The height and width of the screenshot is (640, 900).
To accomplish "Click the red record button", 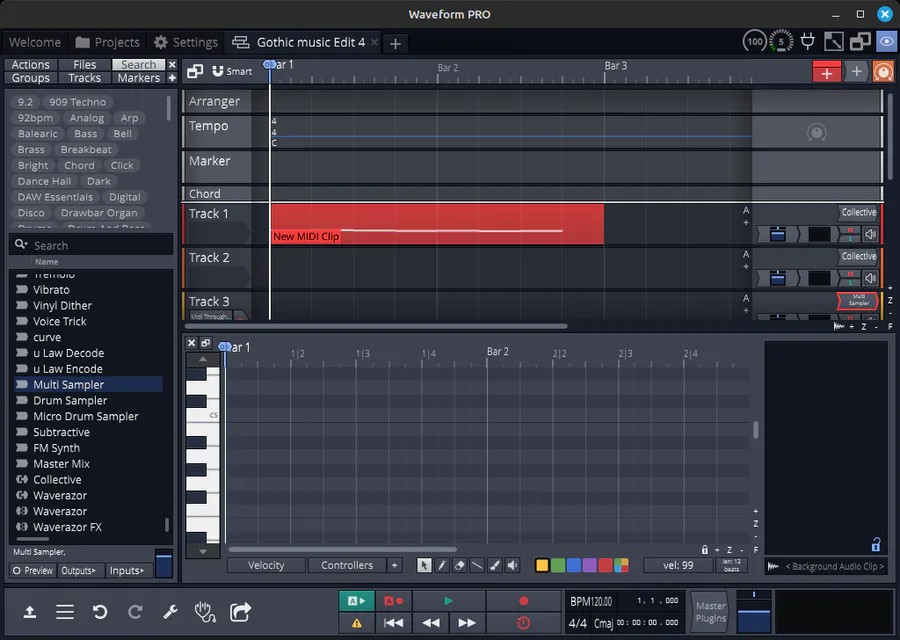I will click(523, 601).
